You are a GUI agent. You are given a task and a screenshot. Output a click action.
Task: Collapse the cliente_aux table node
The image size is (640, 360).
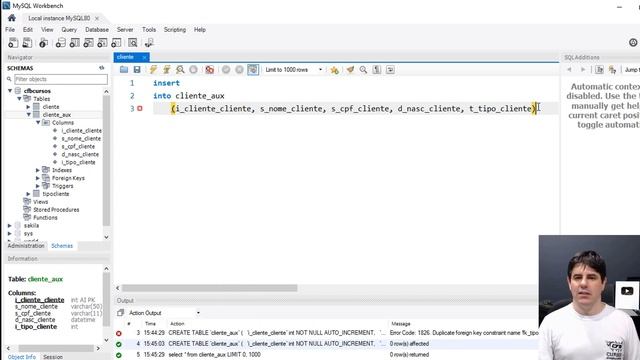29,115
